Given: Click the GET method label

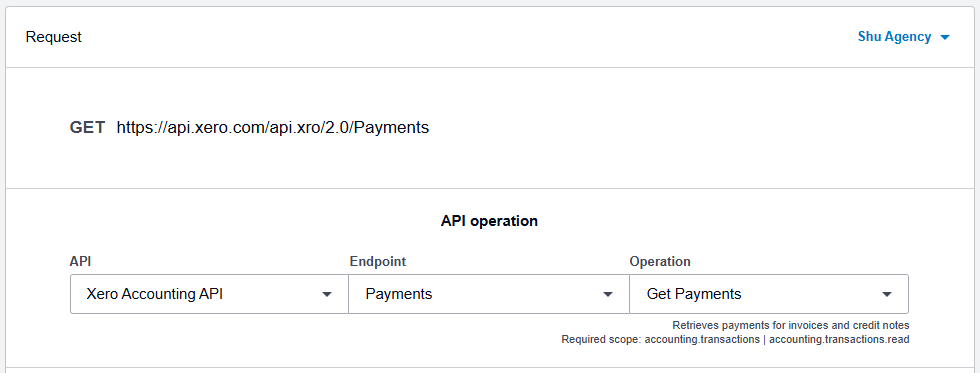Looking at the screenshot, I should click(88, 127).
